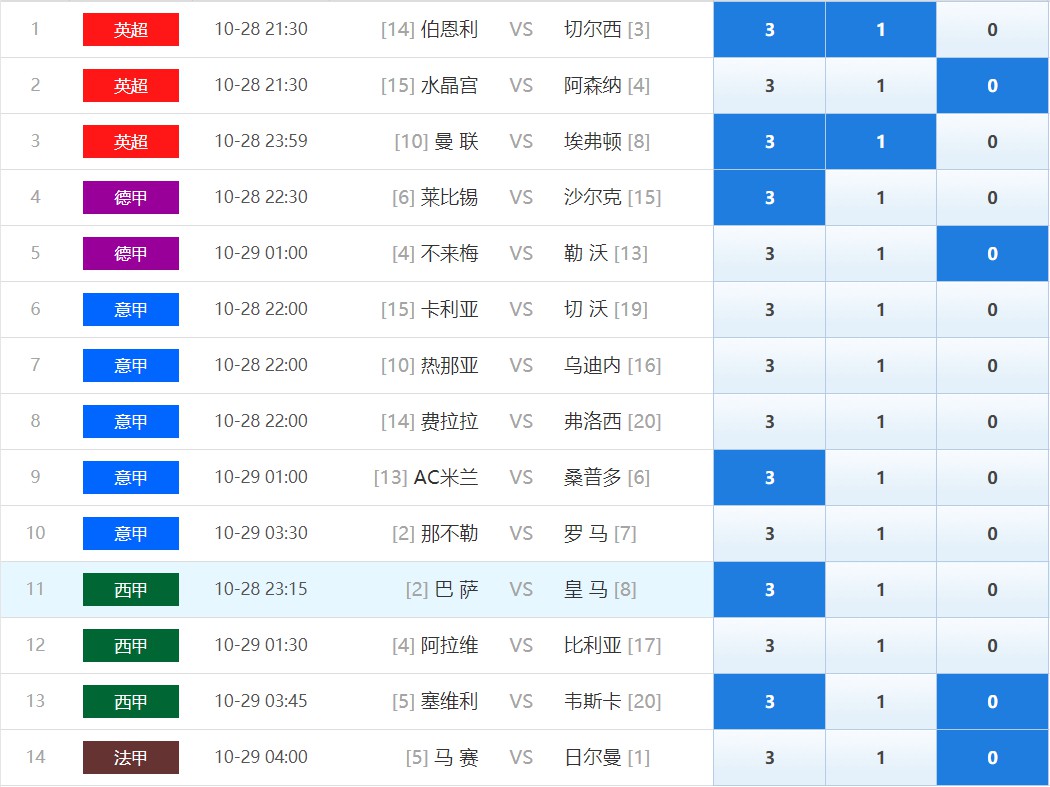Toggle 0 for 马赛 vs 日尔曼
This screenshot has height=787, width=1050.
(x=992, y=758)
